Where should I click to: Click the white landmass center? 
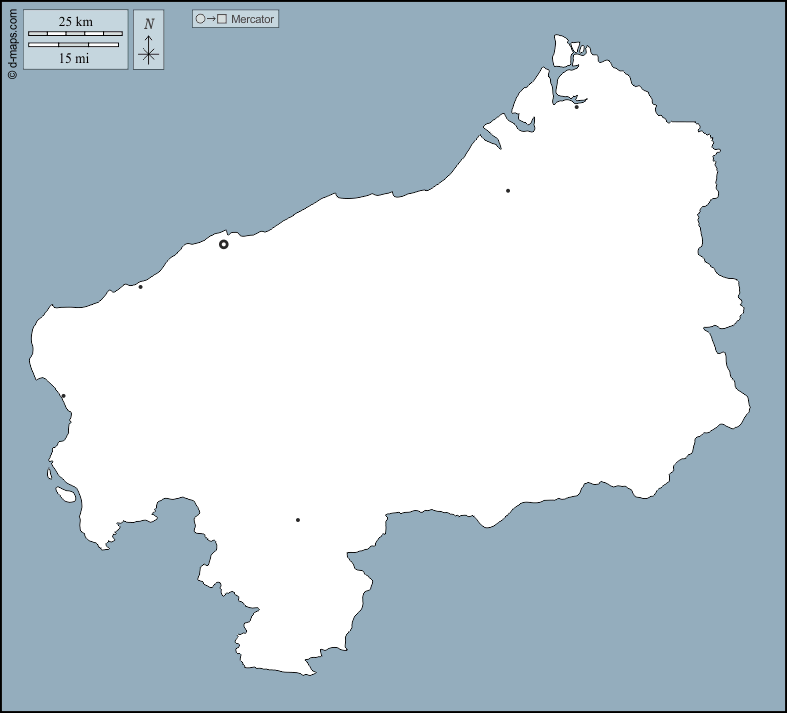pos(400,350)
